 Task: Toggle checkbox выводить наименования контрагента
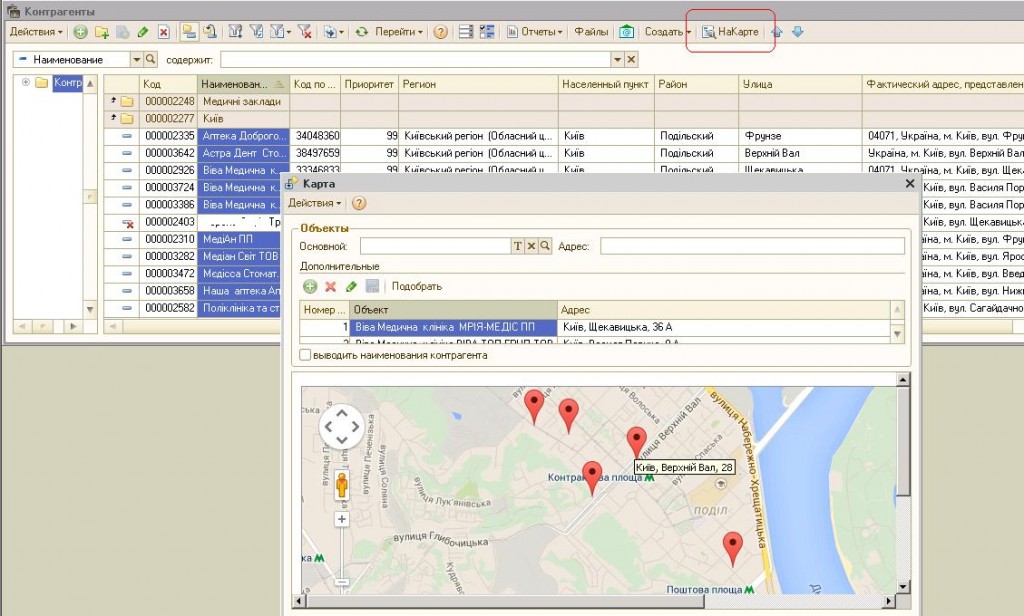[305, 355]
